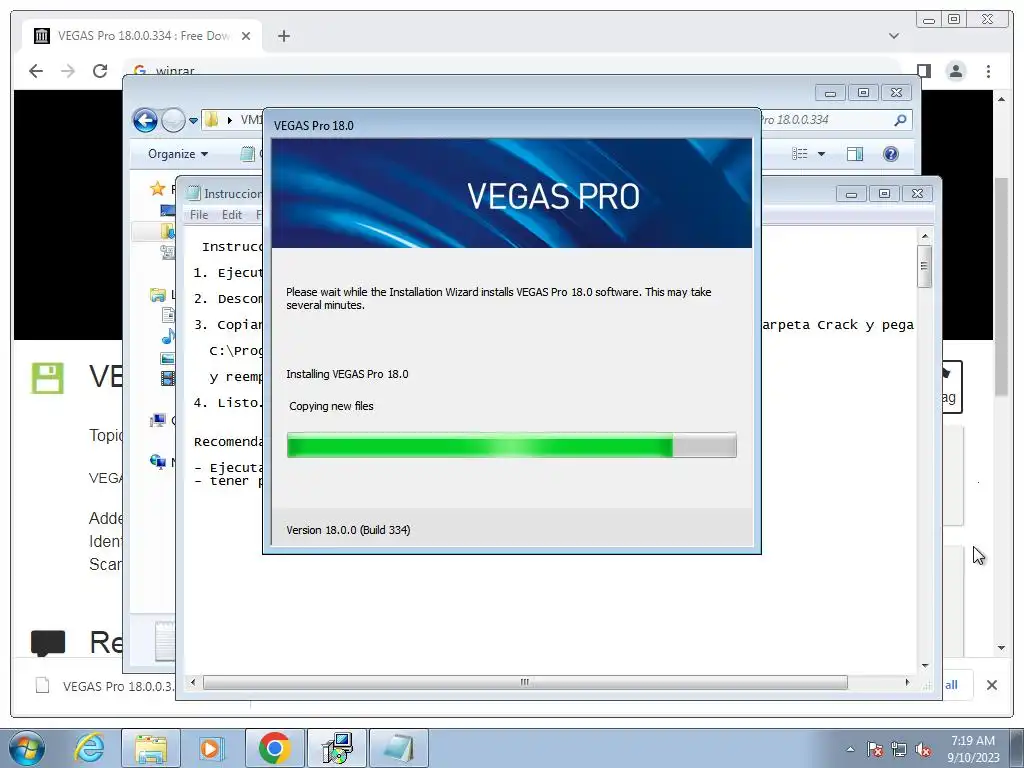Image resolution: width=1024 pixels, height=768 pixels.
Task: Open Windows Explorer taskbar icon
Action: point(151,748)
